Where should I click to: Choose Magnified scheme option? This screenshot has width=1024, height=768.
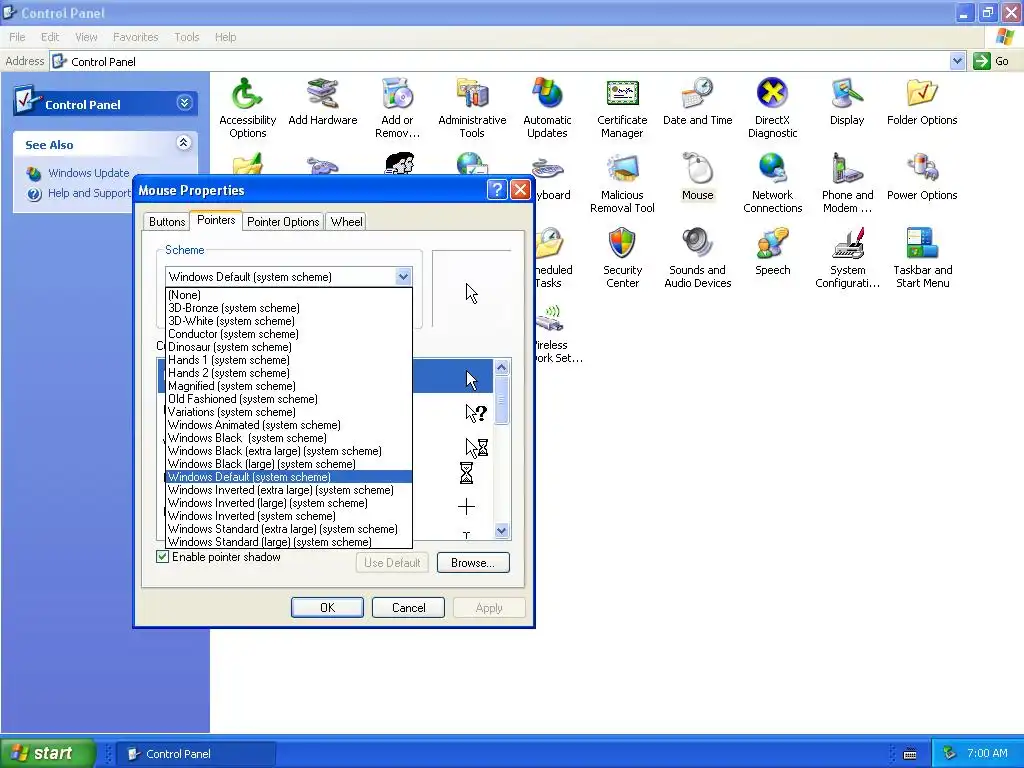point(289,386)
